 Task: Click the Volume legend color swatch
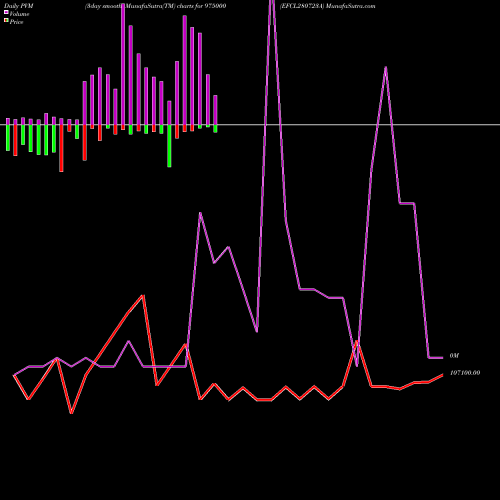(x=6, y=12)
